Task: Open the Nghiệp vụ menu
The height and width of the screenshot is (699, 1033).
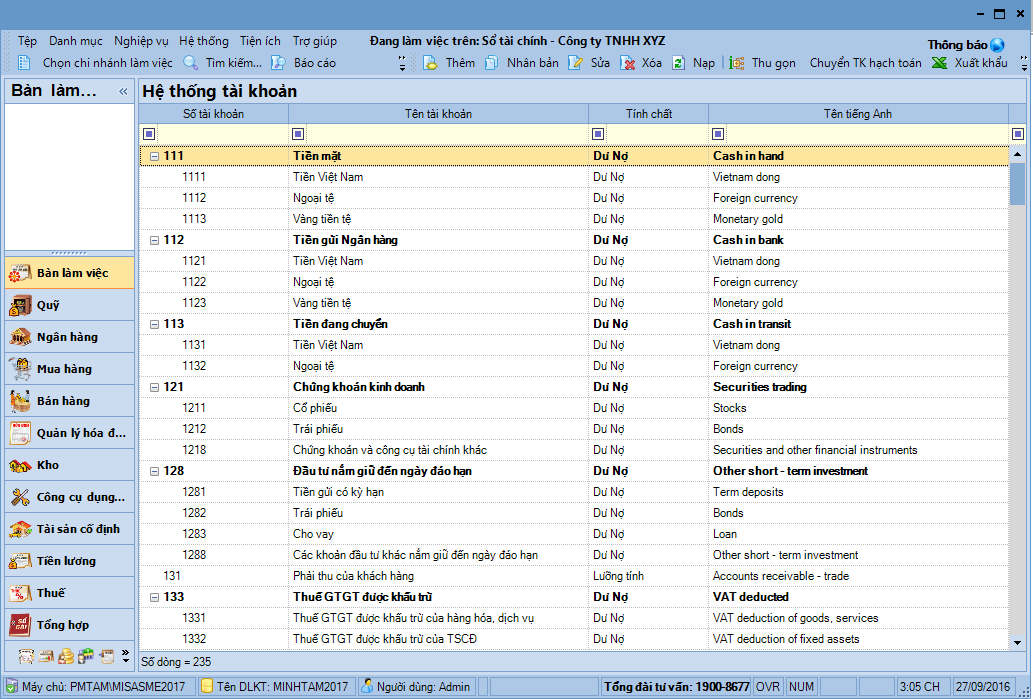Action: (141, 41)
